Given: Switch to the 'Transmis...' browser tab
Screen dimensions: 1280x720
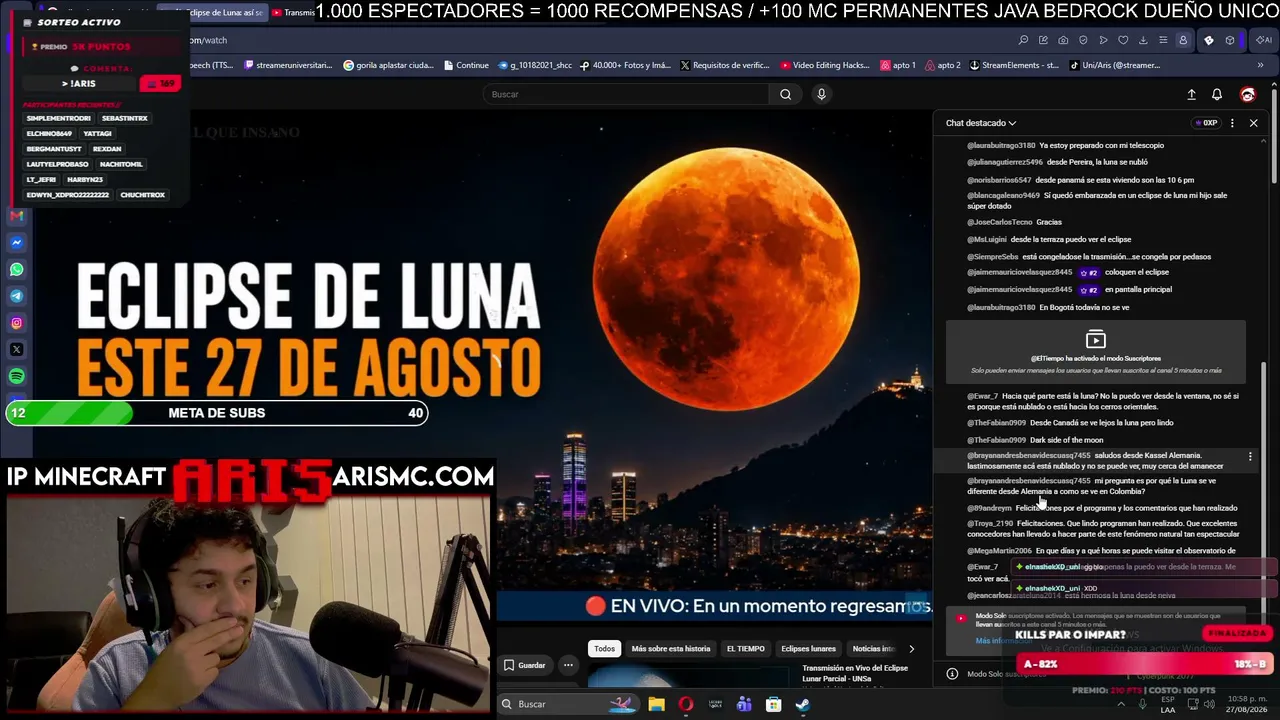Looking at the screenshot, I should click(x=293, y=12).
